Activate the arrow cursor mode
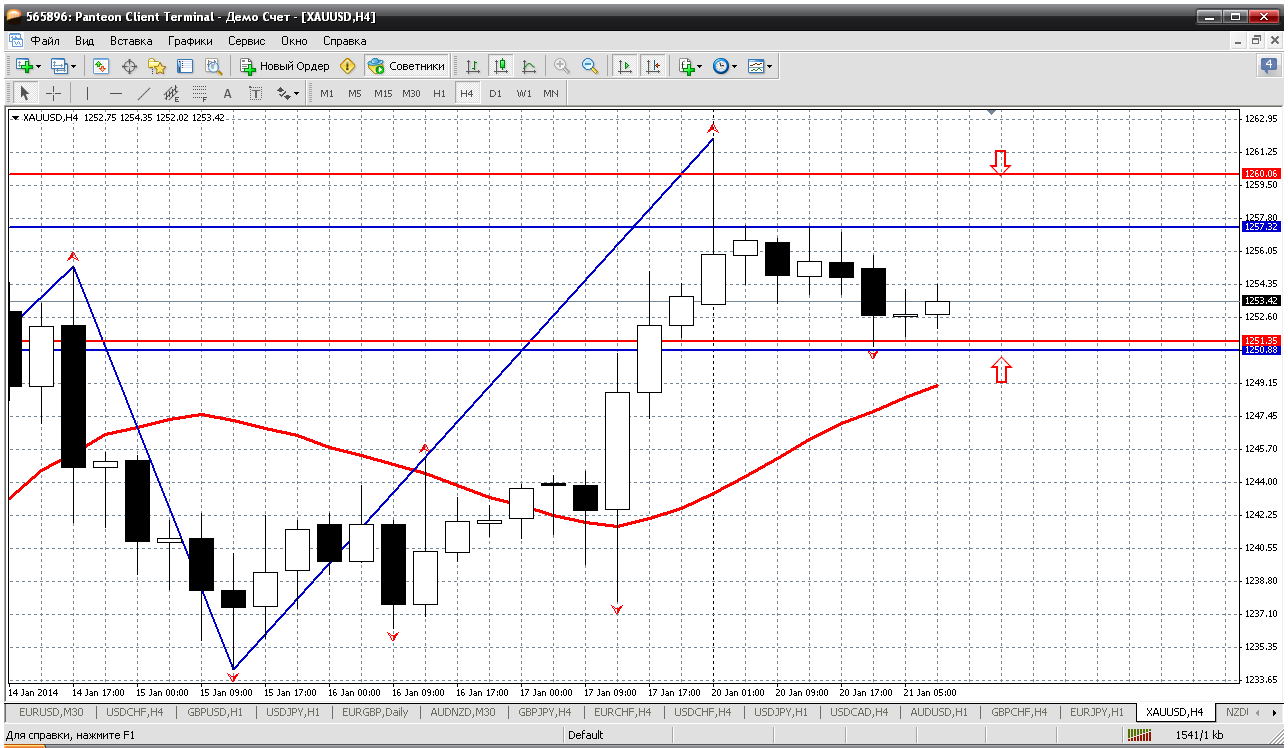1288x748 pixels. (25, 93)
